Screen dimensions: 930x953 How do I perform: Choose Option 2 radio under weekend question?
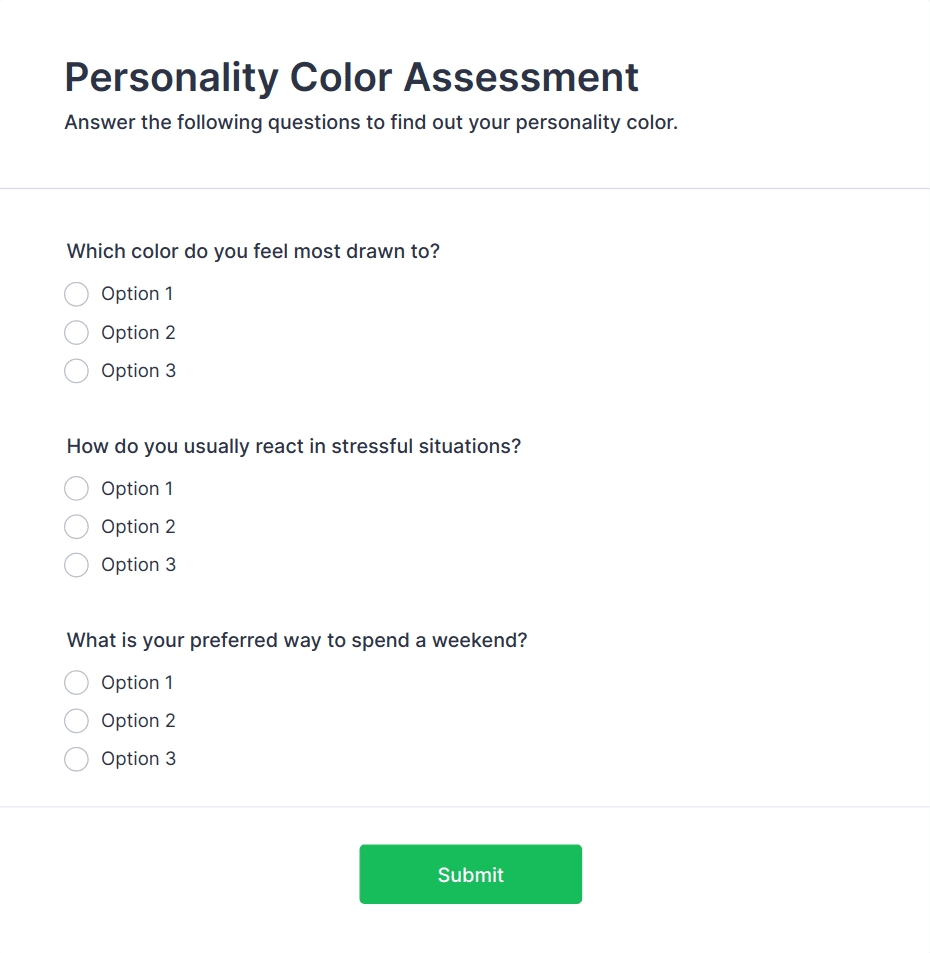(x=76, y=720)
